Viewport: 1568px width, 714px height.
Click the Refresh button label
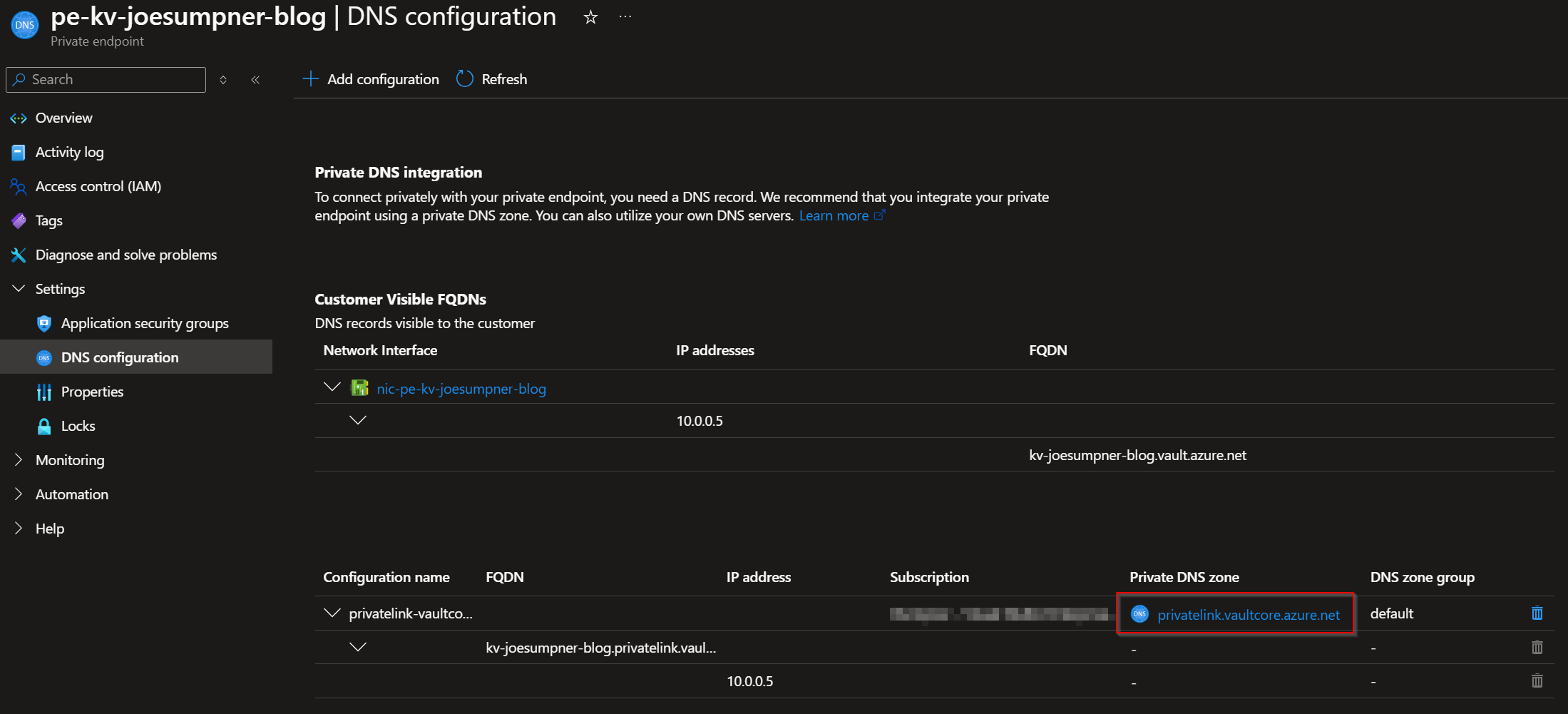504,79
